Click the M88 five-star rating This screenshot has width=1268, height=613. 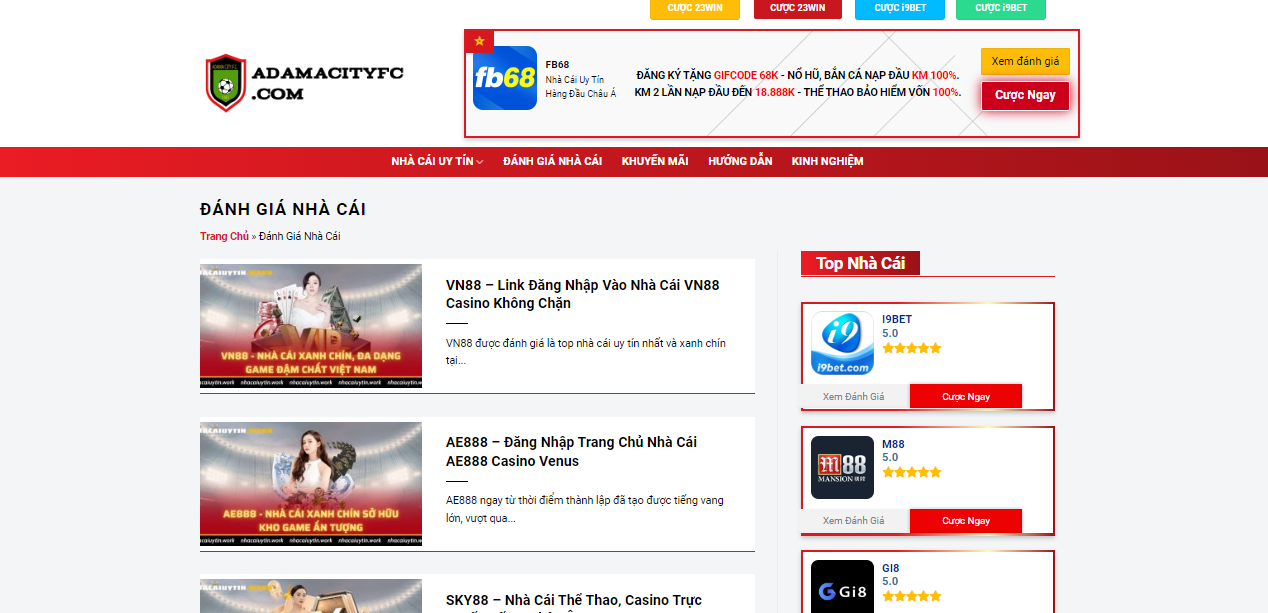click(x=912, y=472)
